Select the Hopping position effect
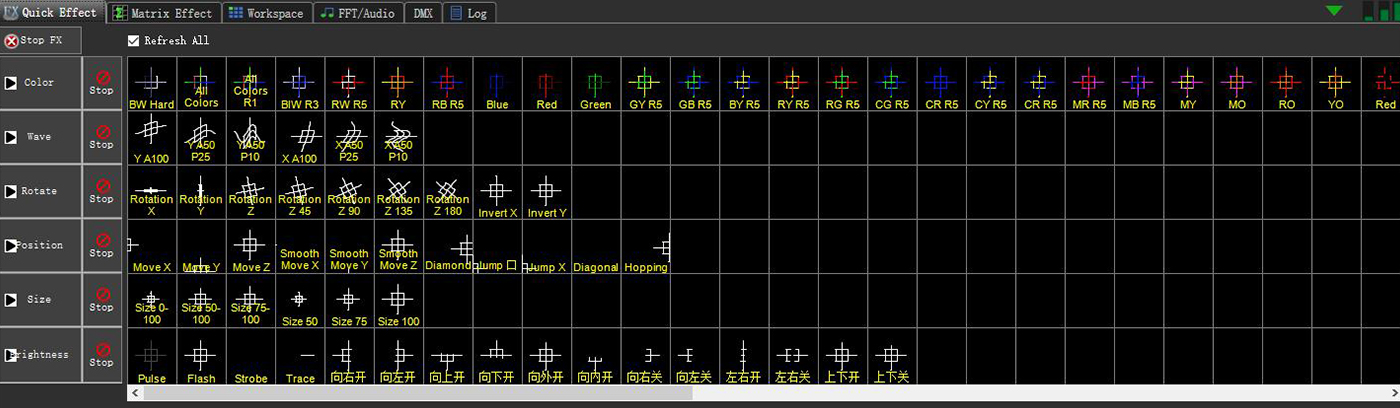This screenshot has width=1400, height=408. point(645,246)
